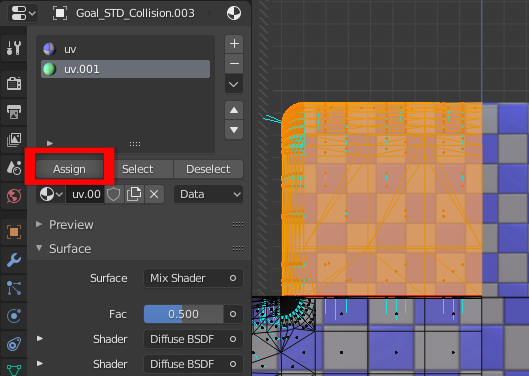Click the Surface panel drag grip
The image size is (529, 376).
[238, 249]
